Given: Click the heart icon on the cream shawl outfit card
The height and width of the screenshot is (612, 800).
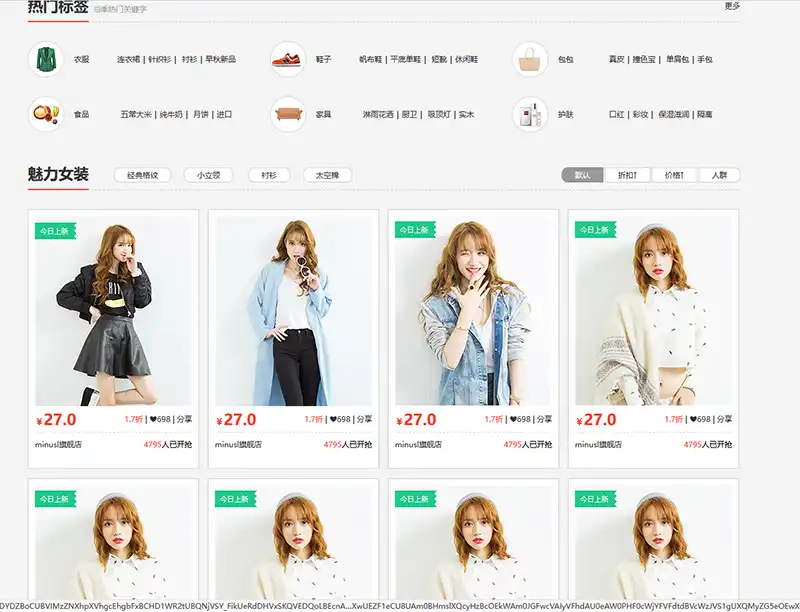Looking at the screenshot, I should click(693, 419).
